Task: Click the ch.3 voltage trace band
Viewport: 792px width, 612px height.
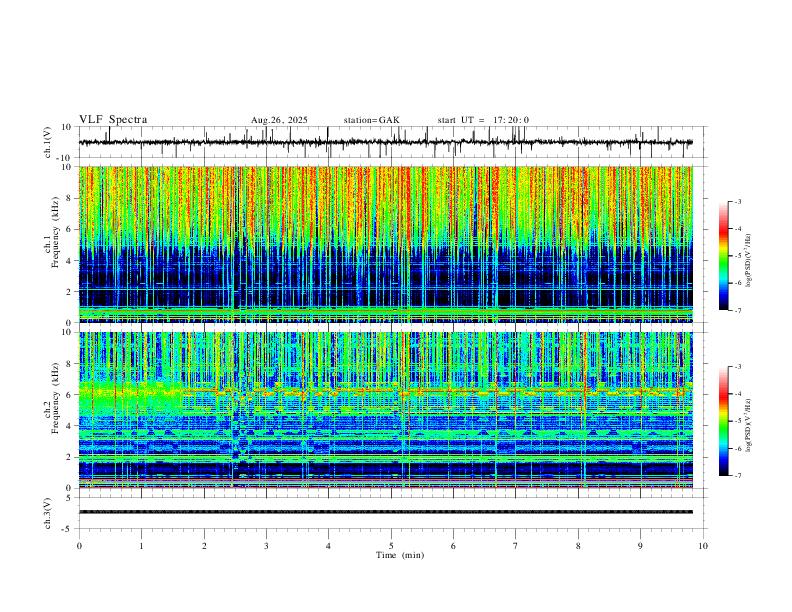Action: coord(385,512)
